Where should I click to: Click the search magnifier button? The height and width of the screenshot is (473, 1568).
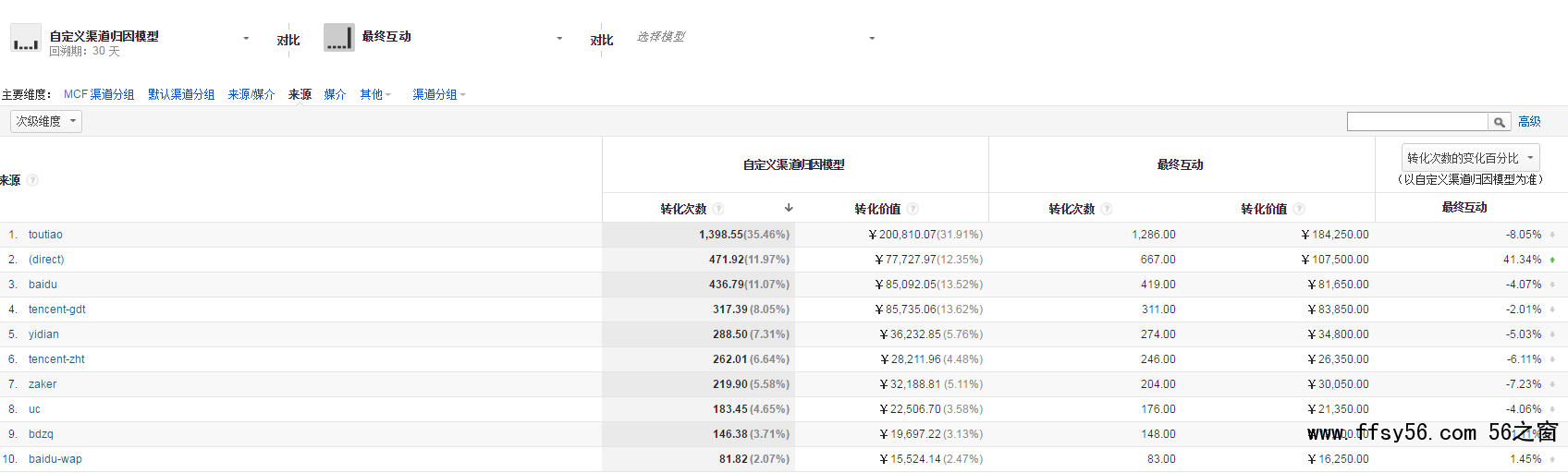1500,122
